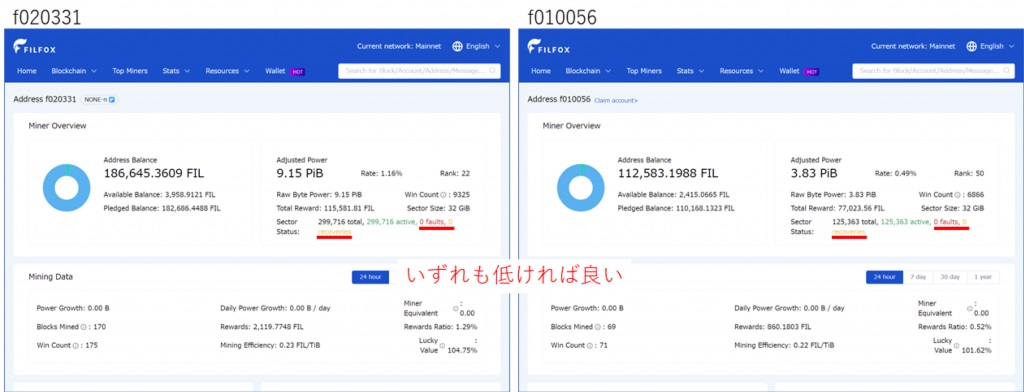Expand the Stats menu in f020331 window
The image size is (1024, 392).
[x=176, y=71]
